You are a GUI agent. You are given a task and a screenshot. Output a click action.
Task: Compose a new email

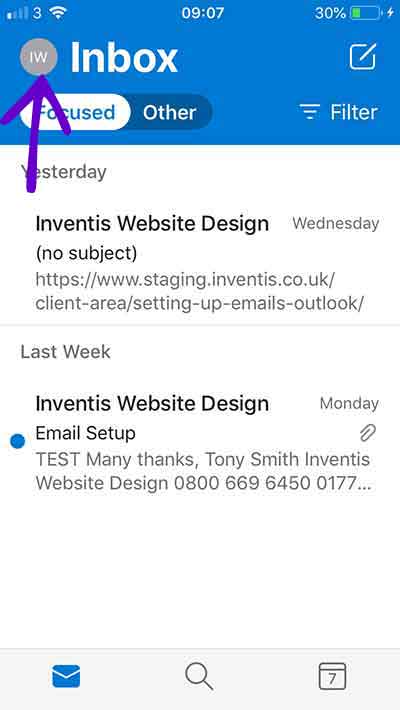coord(362,57)
